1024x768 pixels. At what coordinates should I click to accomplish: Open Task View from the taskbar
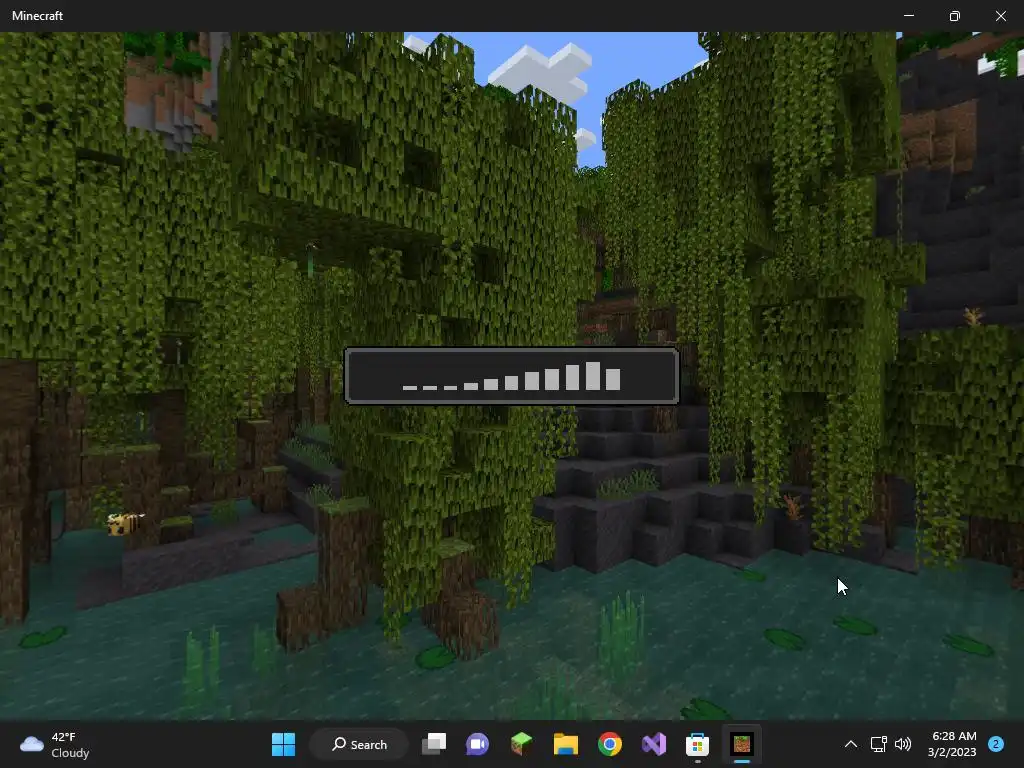pyautogui.click(x=434, y=744)
